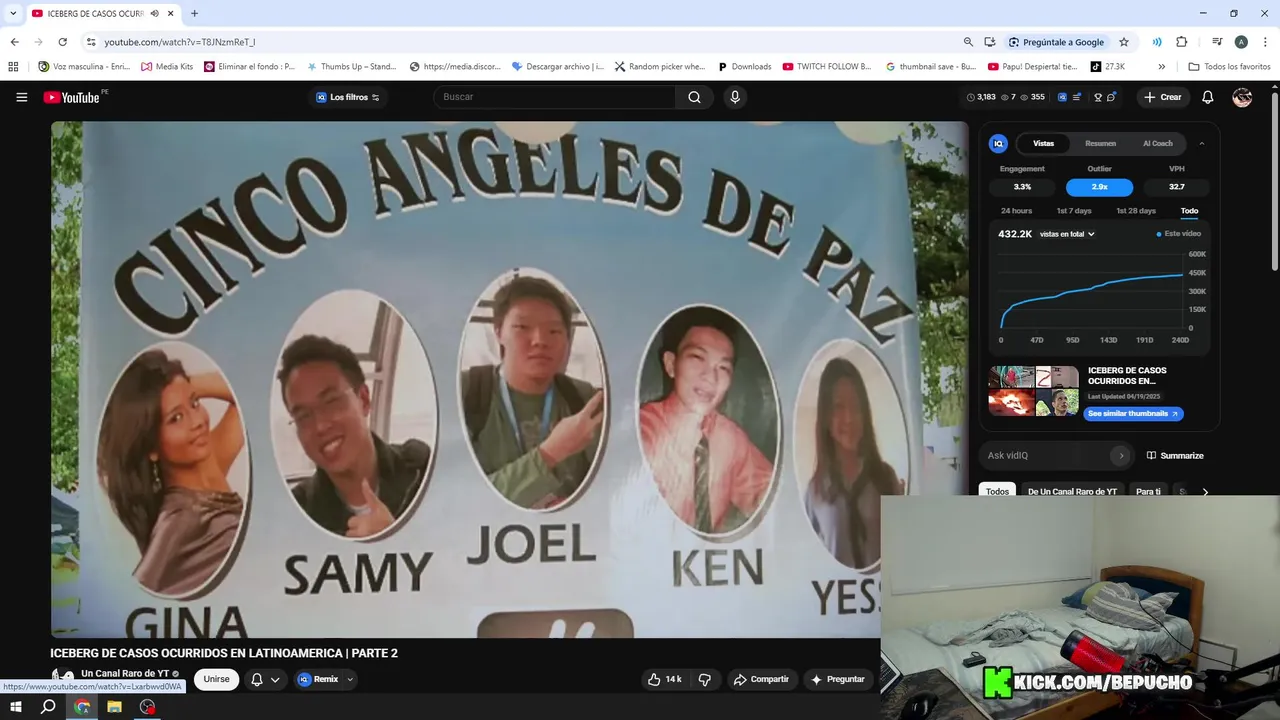Click the Outlier 2.9x pill
This screenshot has width=1280, height=720.
pos(1099,187)
